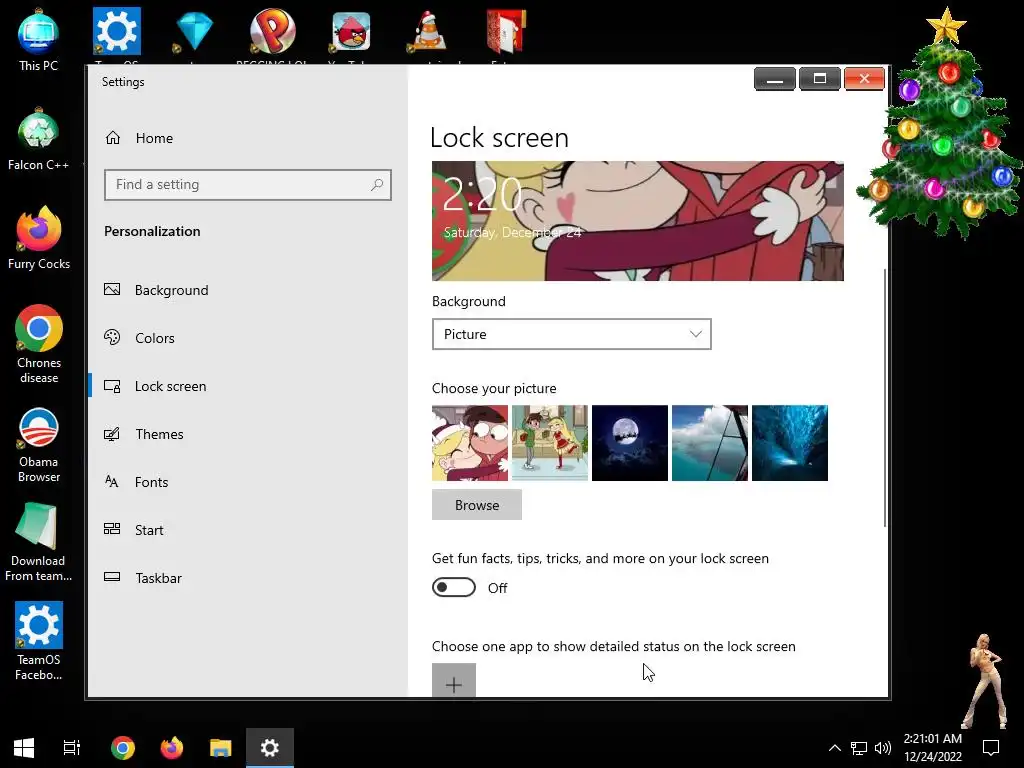
Task: Add detailed status app with plus button
Action: pos(454,680)
